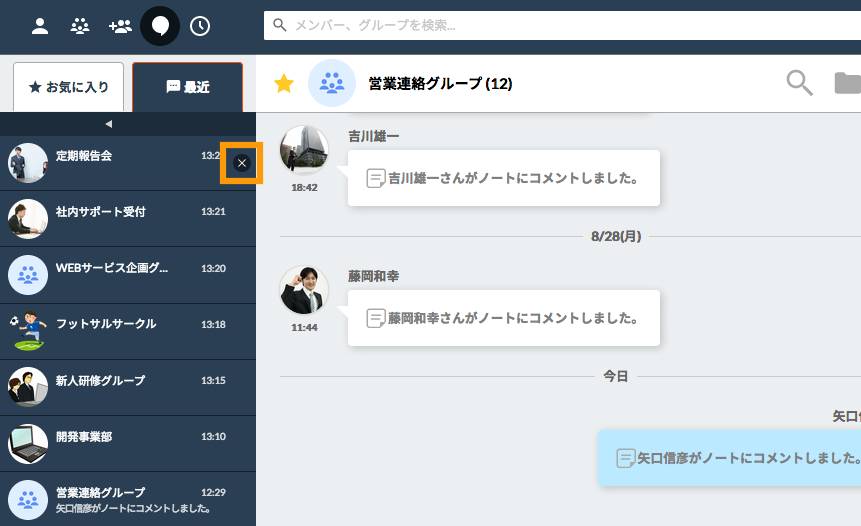Select the chat bubble talk icon
Image resolution: width=861 pixels, height=526 pixels.
coord(160,26)
